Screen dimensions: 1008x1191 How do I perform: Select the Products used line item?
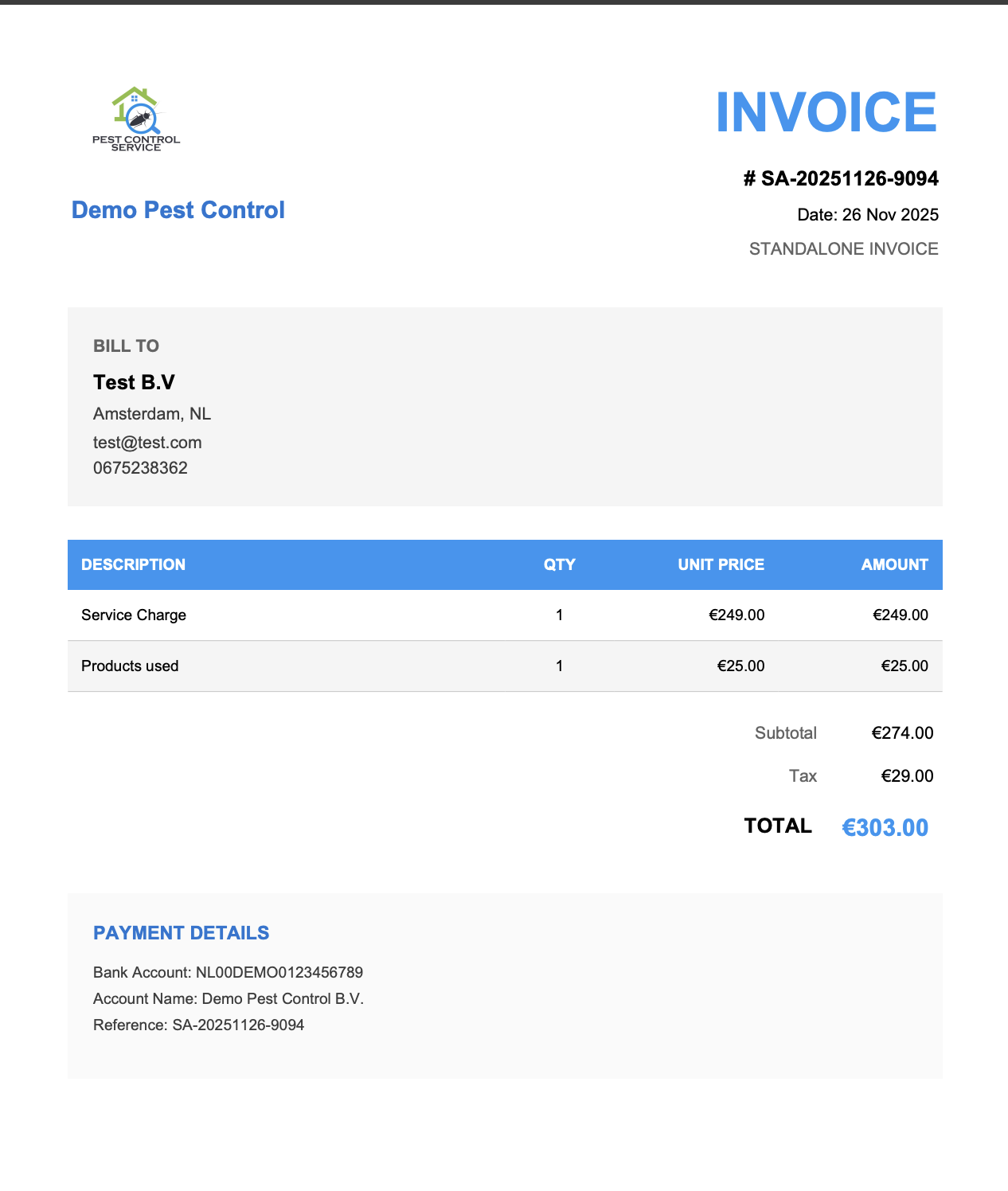[130, 666]
